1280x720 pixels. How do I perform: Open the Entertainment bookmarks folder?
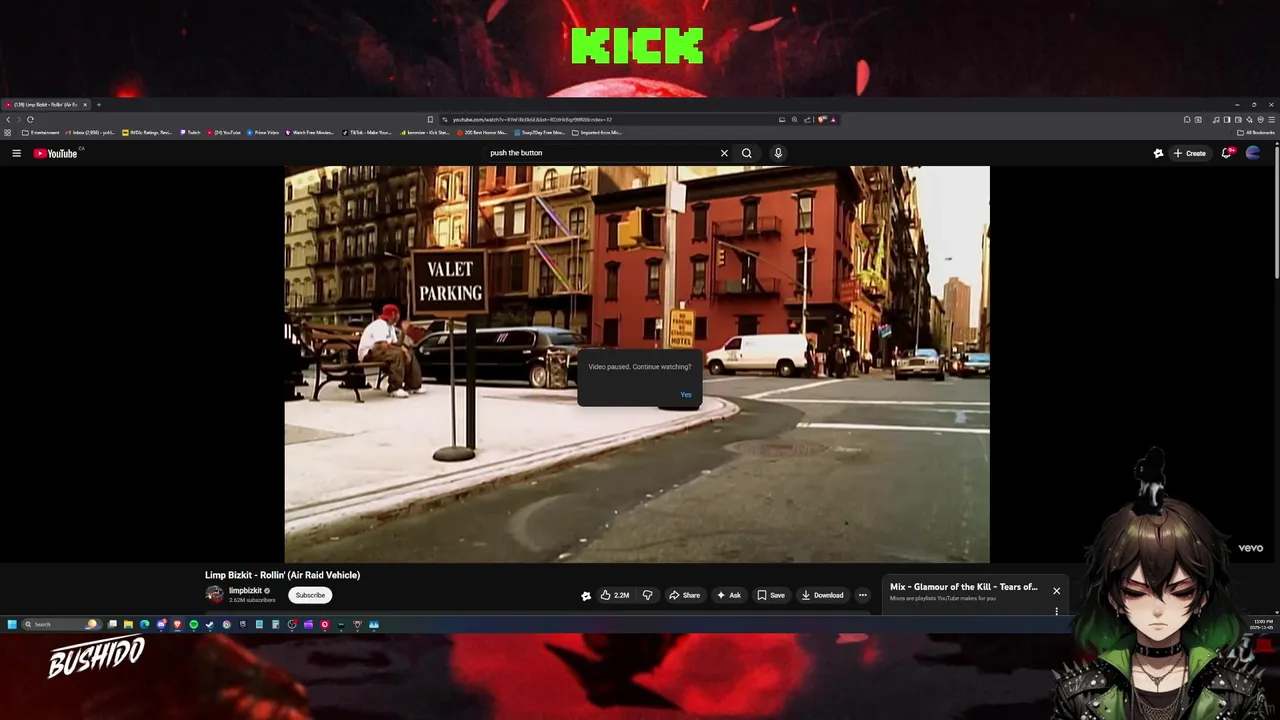(x=41, y=132)
